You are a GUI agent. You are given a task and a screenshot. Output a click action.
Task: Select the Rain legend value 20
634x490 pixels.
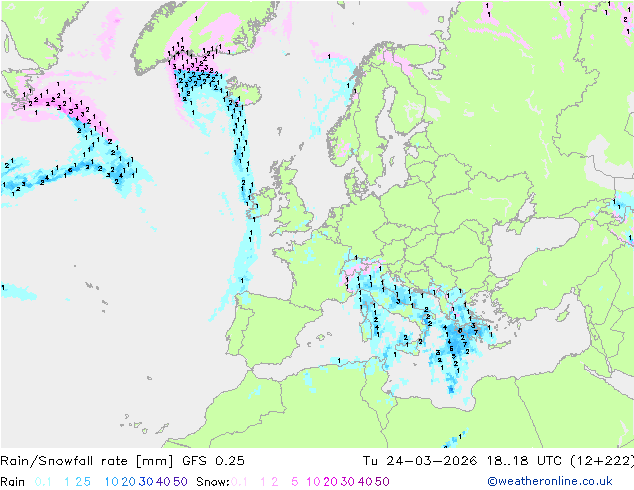point(129,482)
